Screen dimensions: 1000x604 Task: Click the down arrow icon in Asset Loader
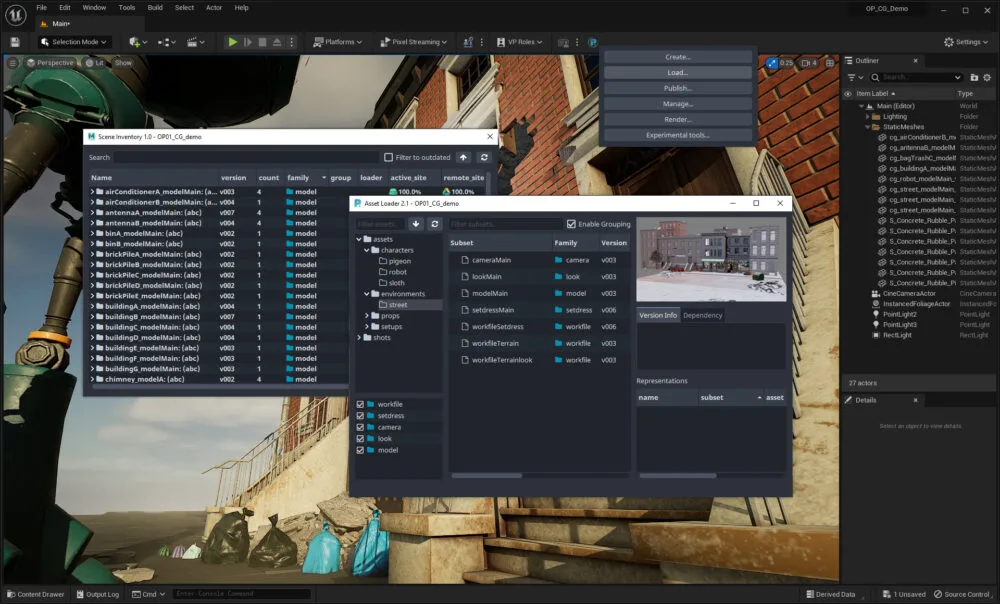coord(416,224)
